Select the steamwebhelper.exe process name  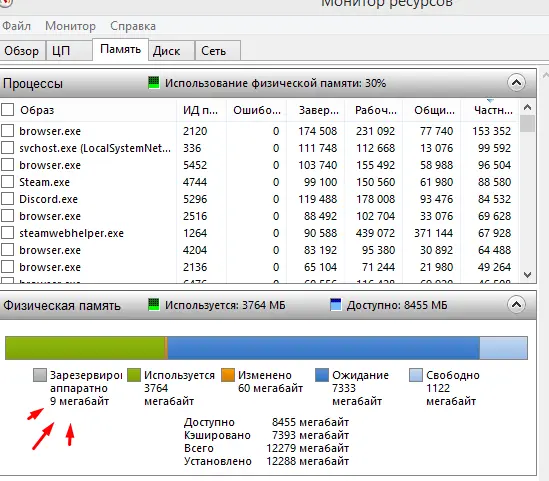click(x=71, y=233)
